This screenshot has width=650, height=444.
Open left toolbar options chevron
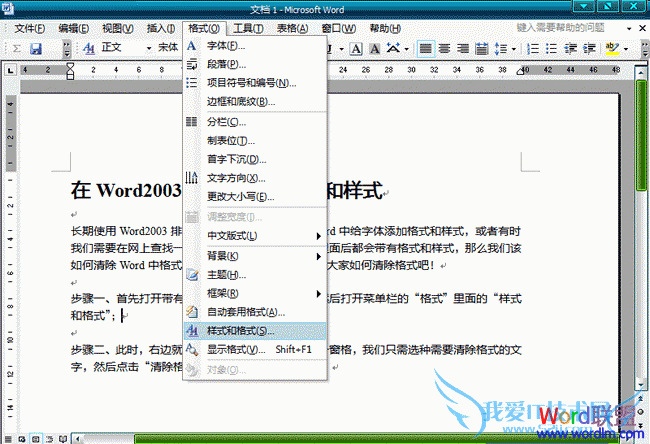[67, 49]
